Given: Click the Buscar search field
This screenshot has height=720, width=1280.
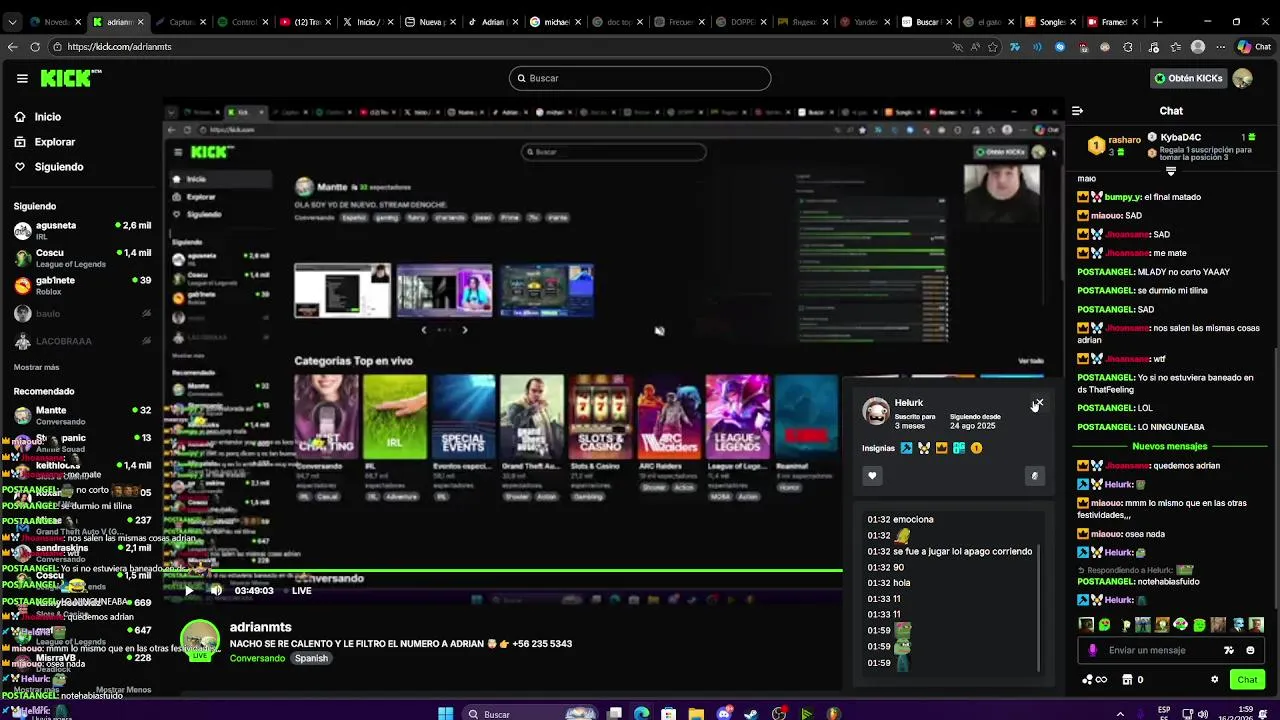Looking at the screenshot, I should 640,78.
